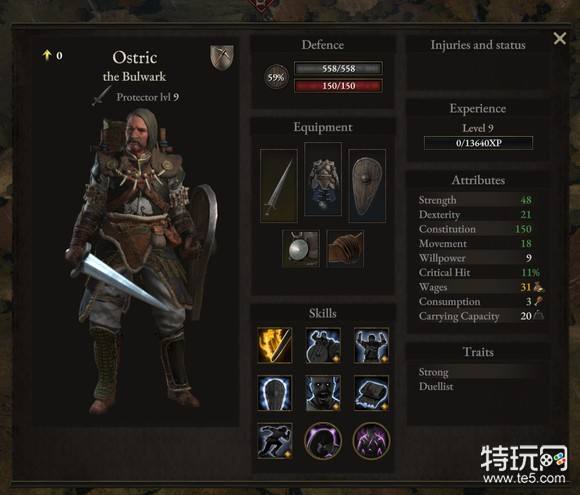The image size is (580, 495).
Task: Select the glowing shield skill icon
Action: click(274, 393)
